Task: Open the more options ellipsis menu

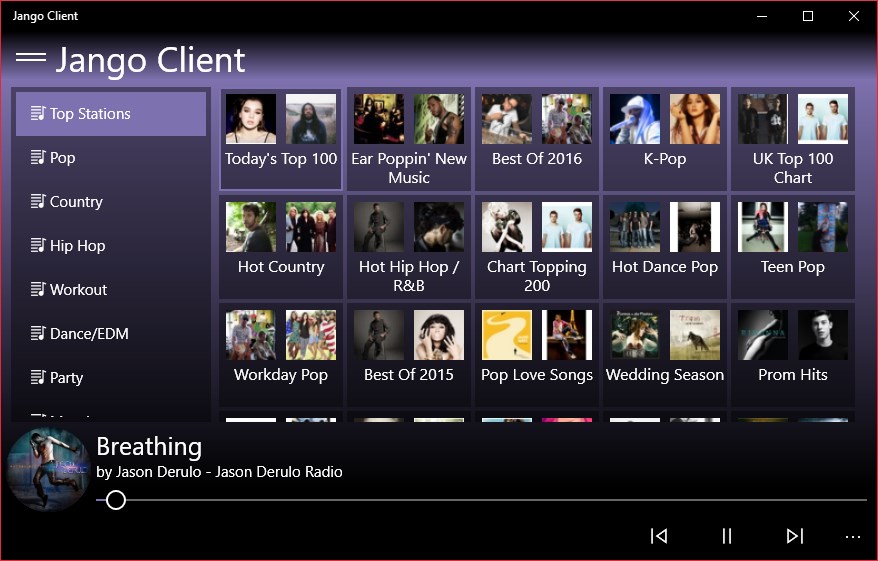Action: coord(853,537)
